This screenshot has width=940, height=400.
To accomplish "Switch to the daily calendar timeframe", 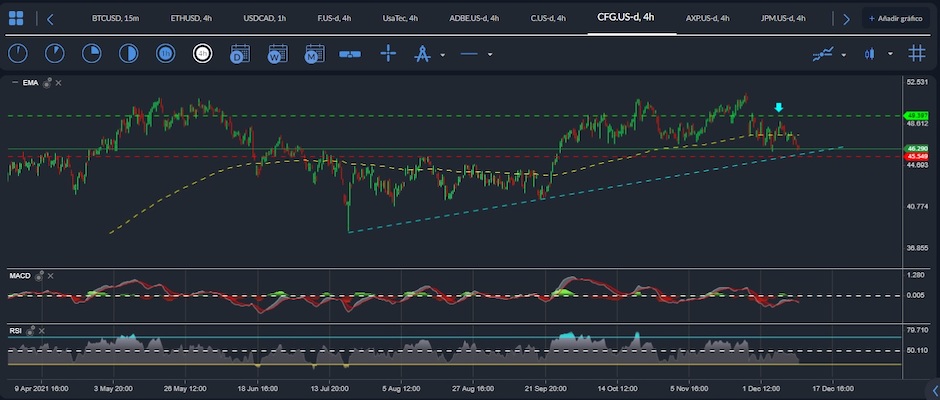I will pyautogui.click(x=240, y=54).
